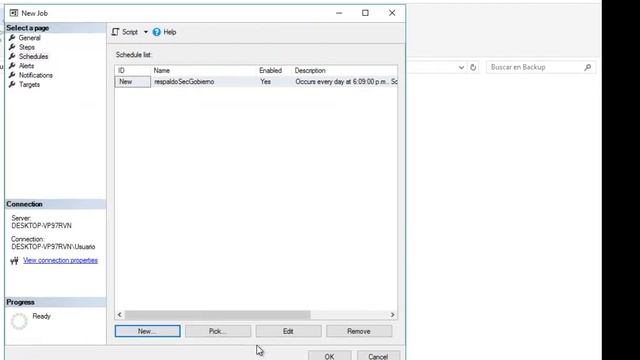Expand the Script dropdown arrow
This screenshot has height=360, width=640.
pyautogui.click(x=146, y=32)
